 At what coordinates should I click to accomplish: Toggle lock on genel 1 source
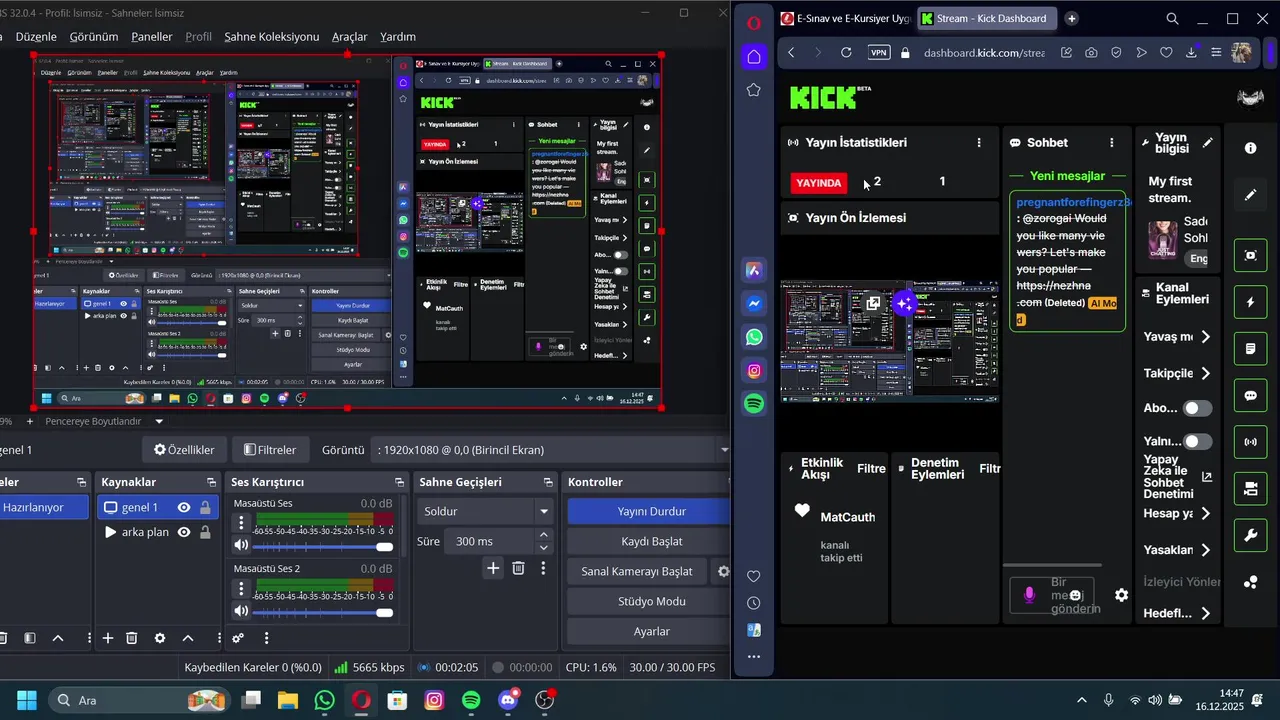pos(205,508)
